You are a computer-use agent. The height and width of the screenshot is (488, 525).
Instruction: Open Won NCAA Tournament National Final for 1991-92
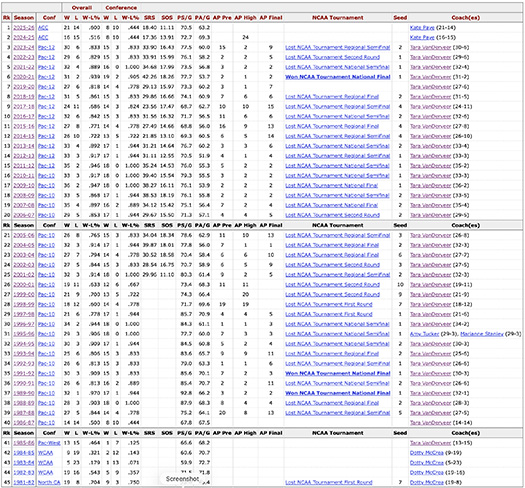pyautogui.click(x=338, y=373)
